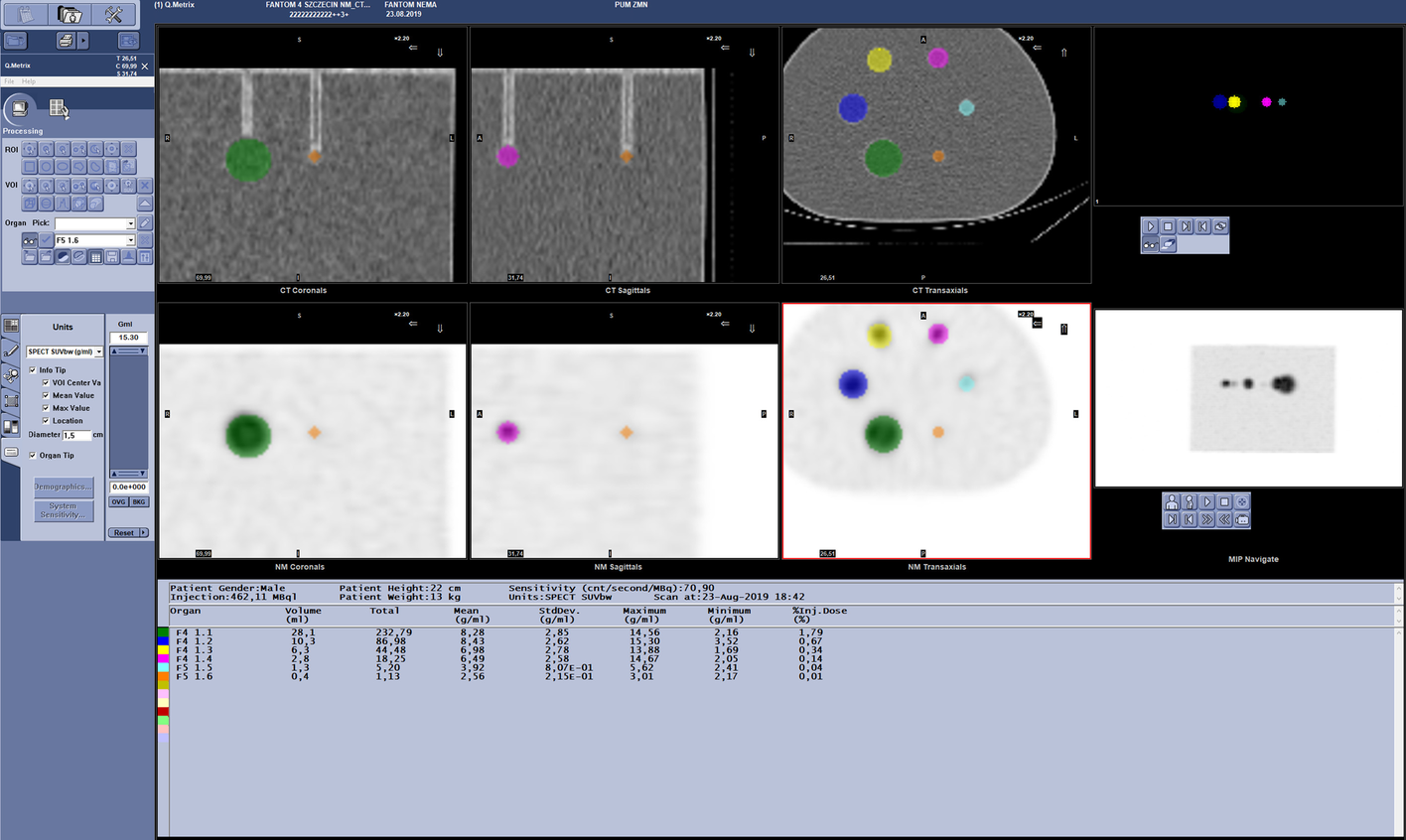Delete the VOI using the X icon in VOI row
Image resolution: width=1406 pixels, height=840 pixels.
145,186
